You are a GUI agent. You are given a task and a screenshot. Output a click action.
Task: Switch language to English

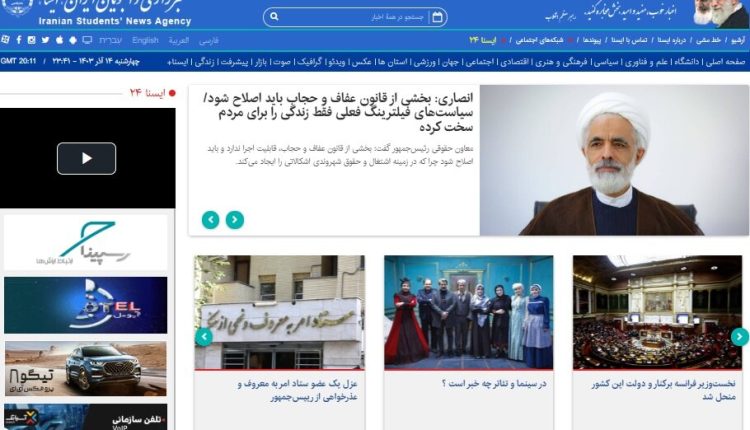click(x=145, y=40)
